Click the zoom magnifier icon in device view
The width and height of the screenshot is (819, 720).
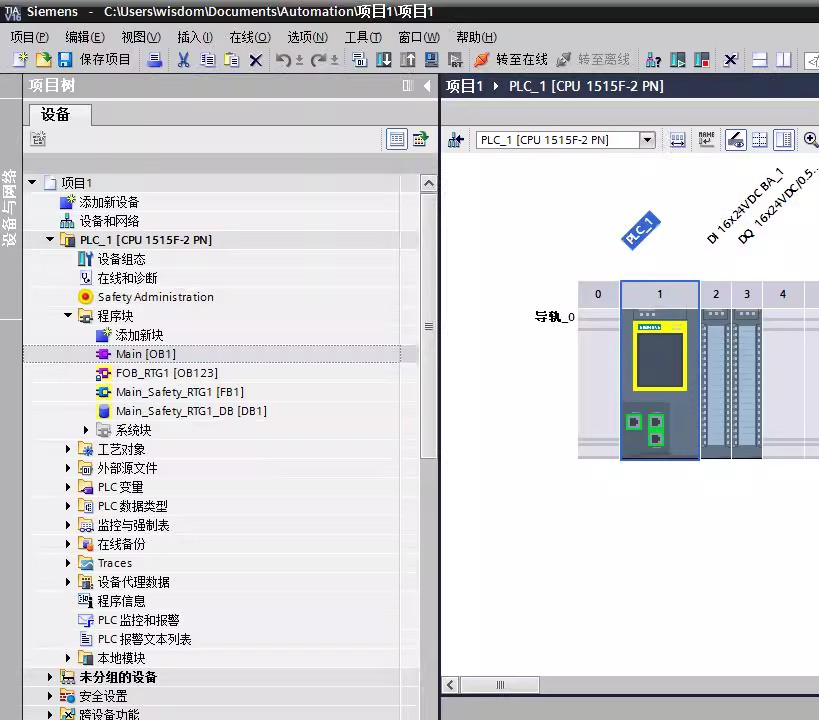coord(811,140)
